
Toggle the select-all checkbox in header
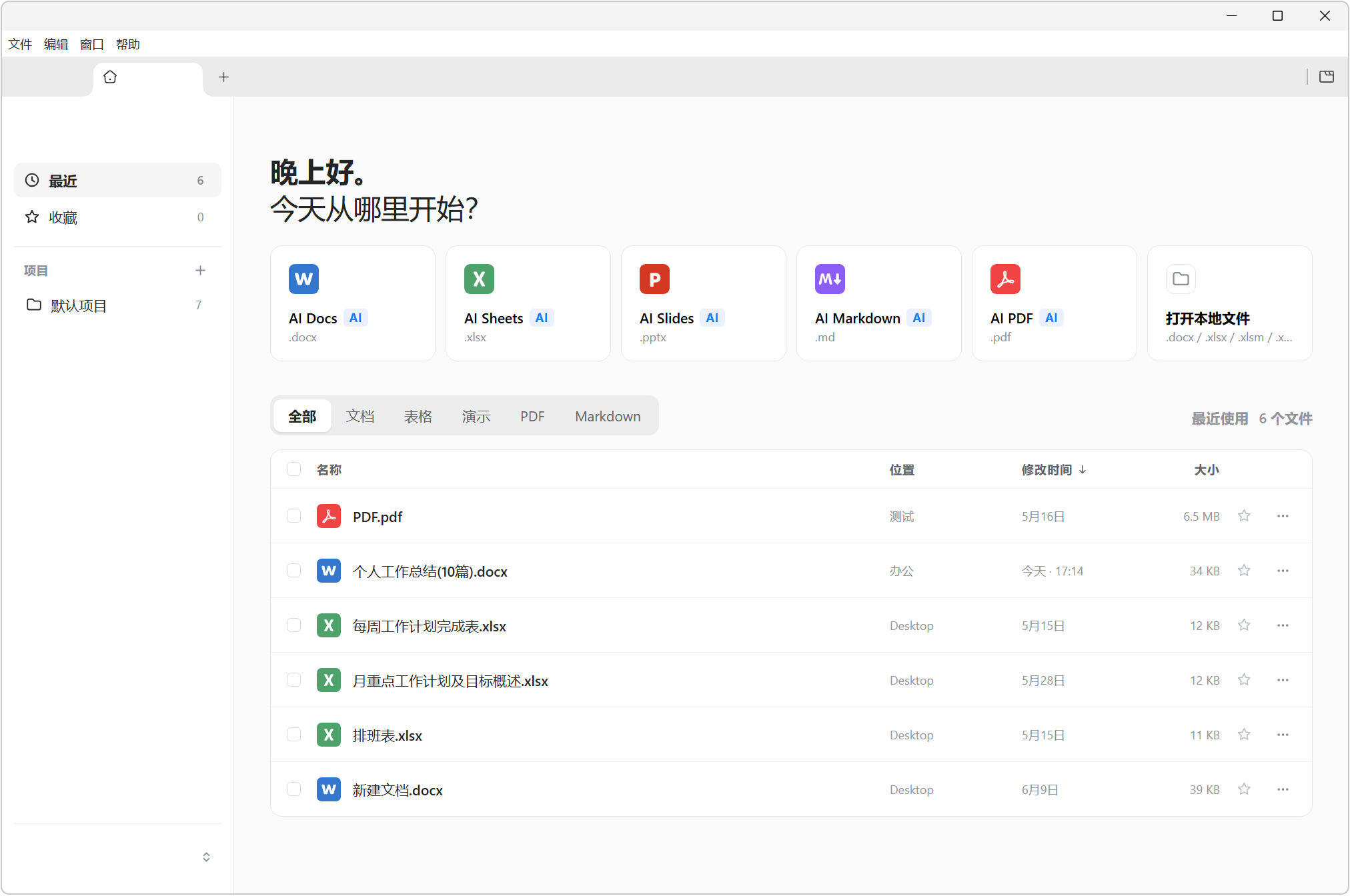[293, 469]
